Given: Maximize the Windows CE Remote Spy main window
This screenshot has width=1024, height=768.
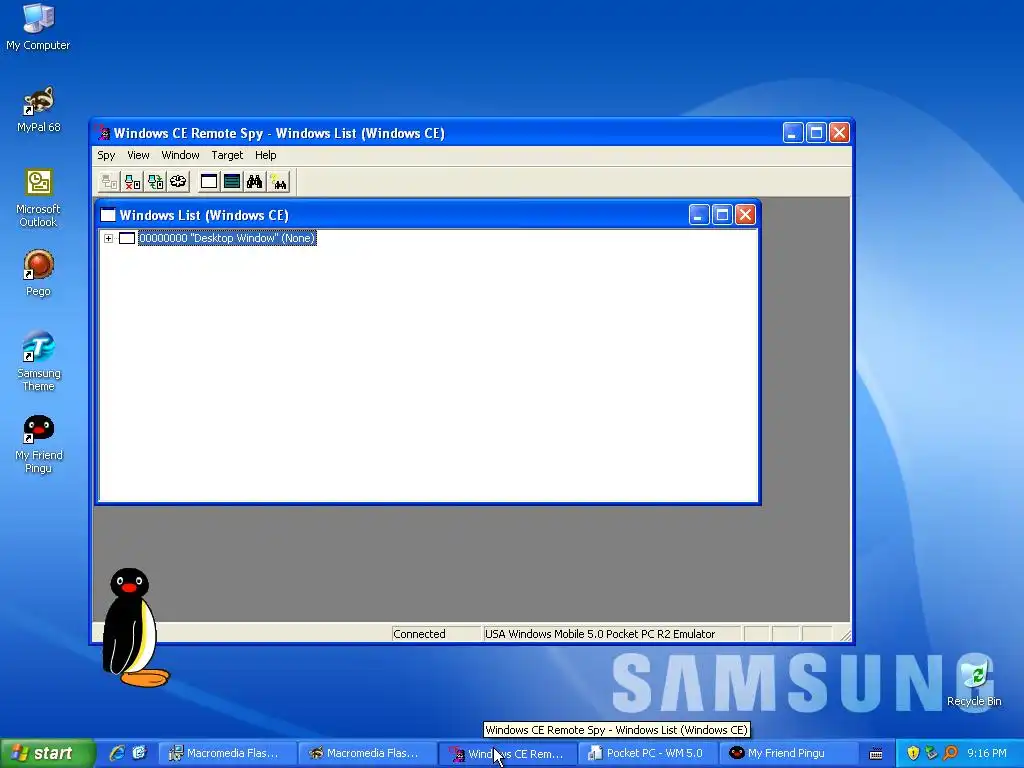Looking at the screenshot, I should (816, 133).
